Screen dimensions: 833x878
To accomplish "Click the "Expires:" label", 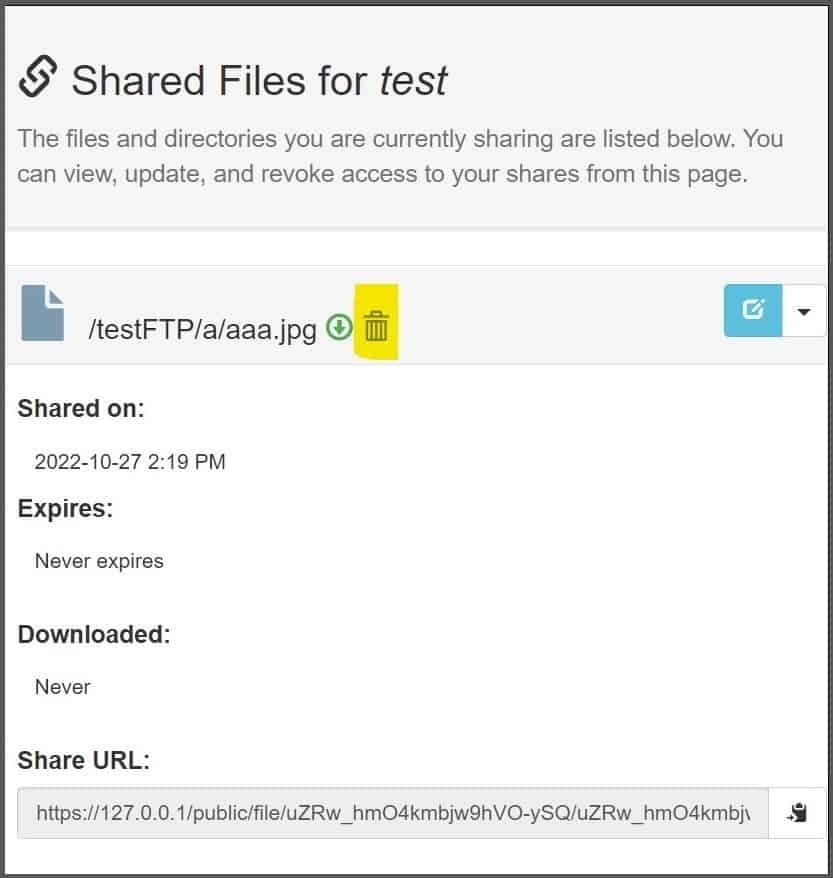I will pyautogui.click(x=65, y=508).
